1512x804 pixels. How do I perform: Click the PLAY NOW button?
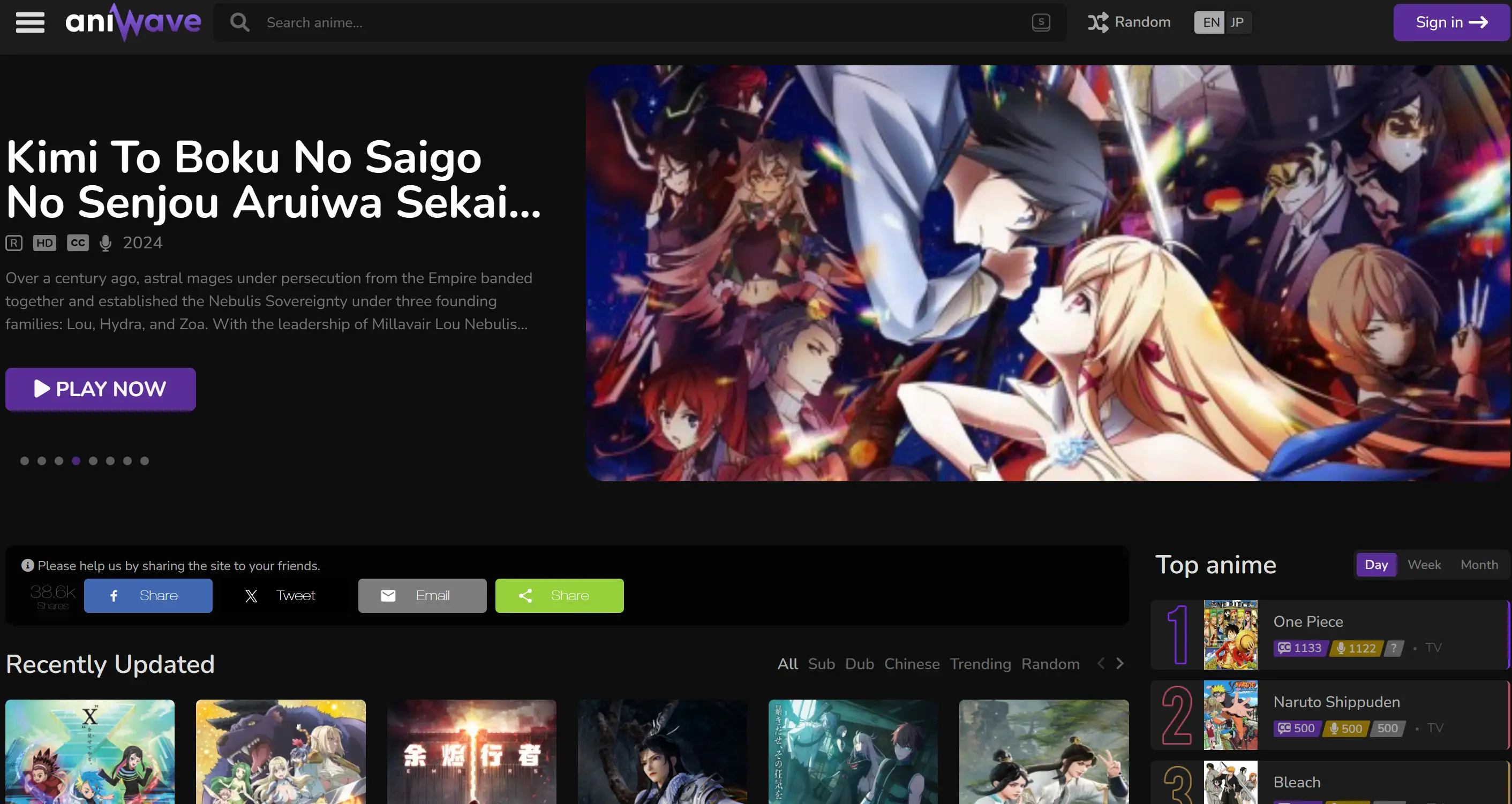coord(100,389)
